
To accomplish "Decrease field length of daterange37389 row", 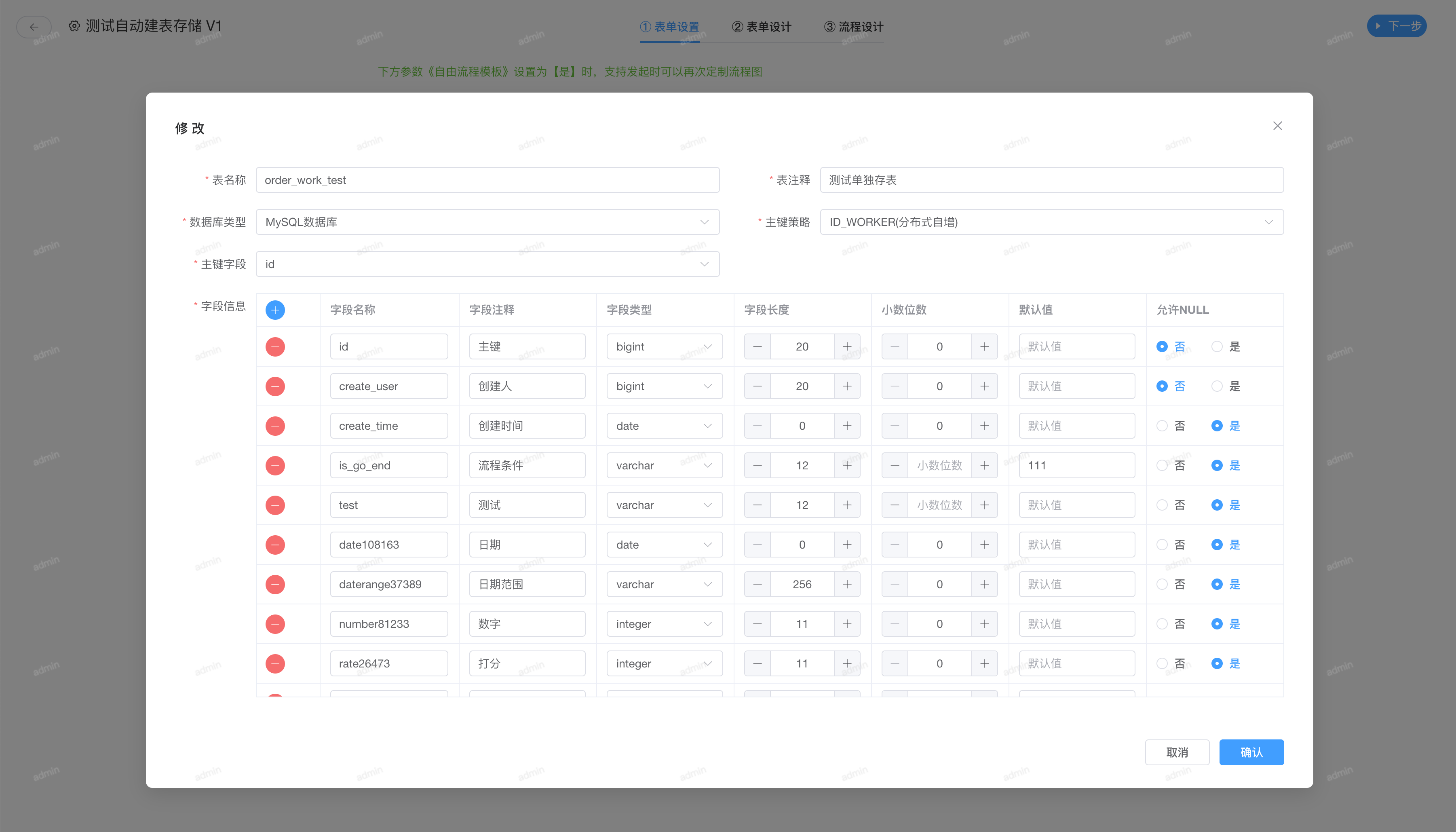I will click(x=757, y=584).
